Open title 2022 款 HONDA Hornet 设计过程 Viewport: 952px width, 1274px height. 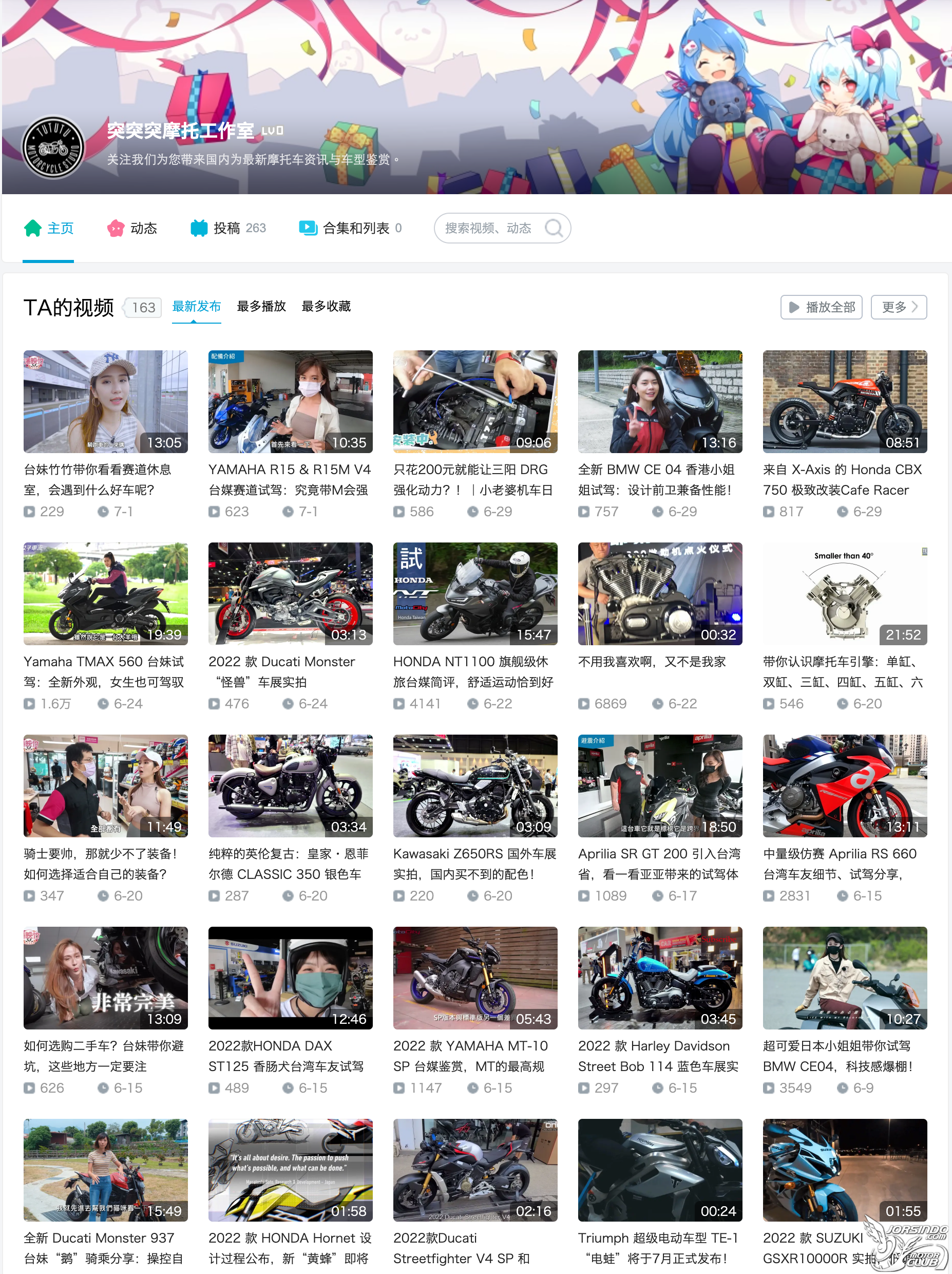290,1248
